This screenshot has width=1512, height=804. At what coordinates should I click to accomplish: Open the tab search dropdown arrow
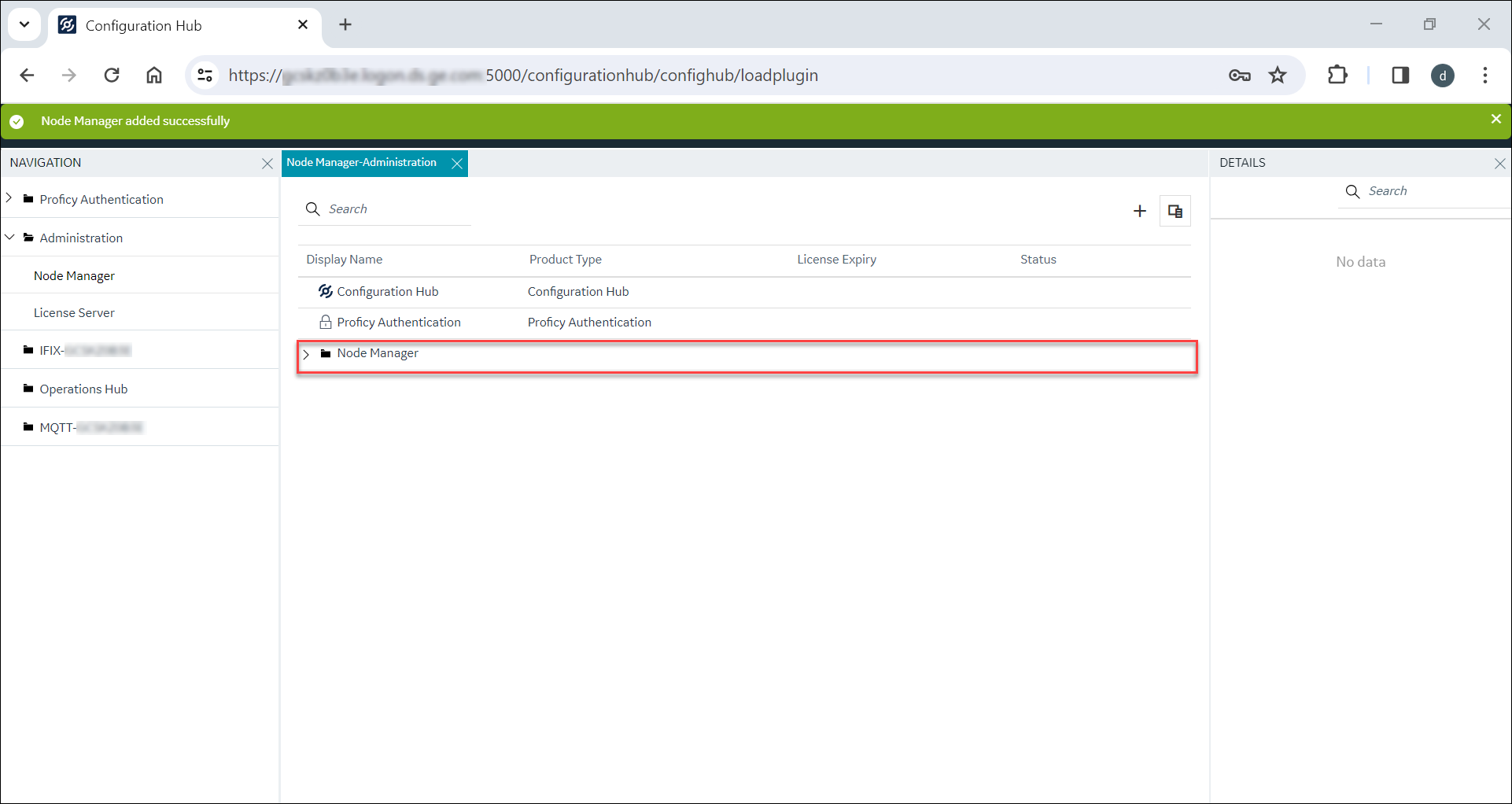tap(24, 24)
